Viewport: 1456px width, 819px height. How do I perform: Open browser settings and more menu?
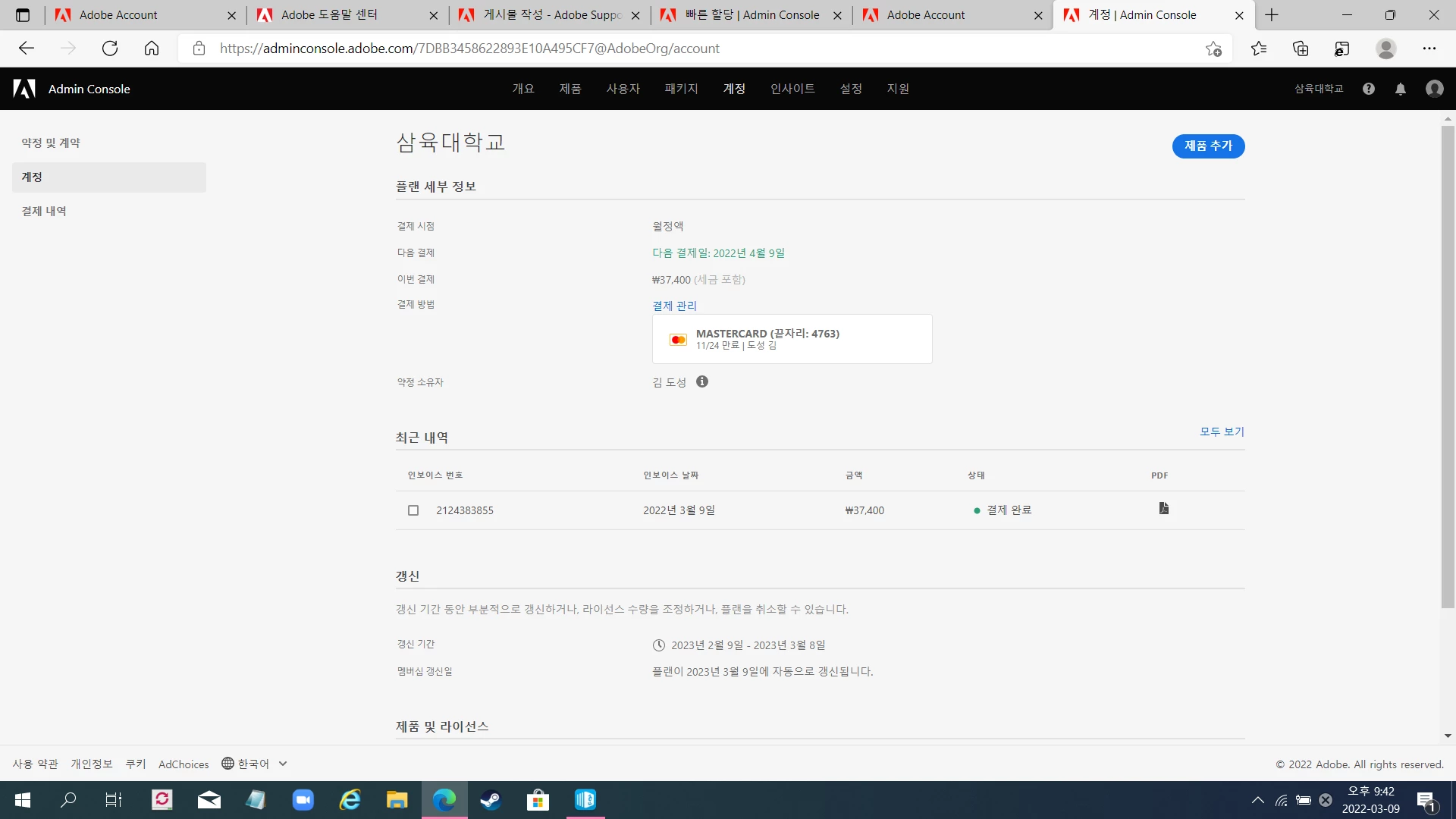click(1429, 49)
